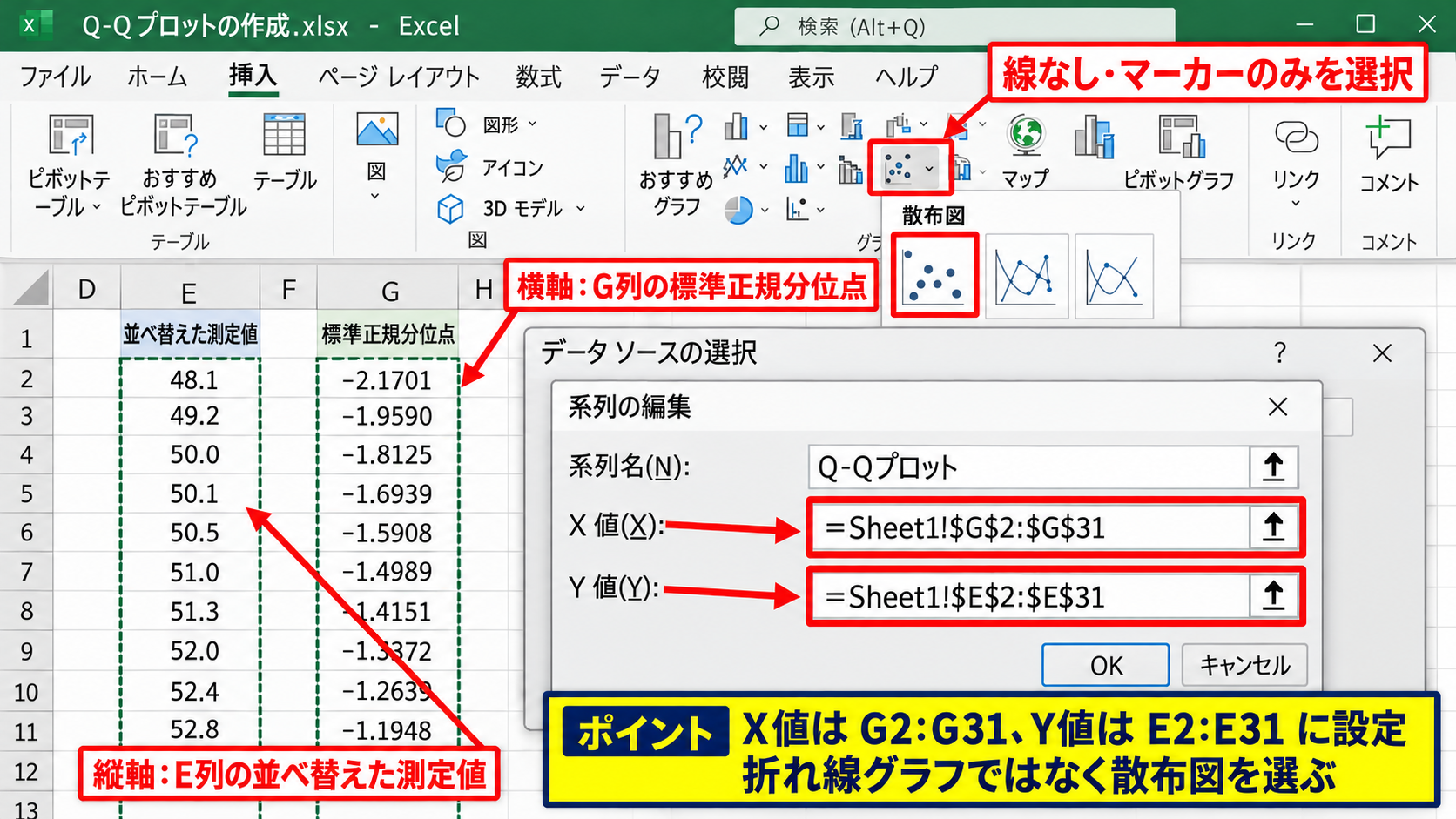
Task: Switch to the ページ レイアウト tab
Action: (398, 77)
